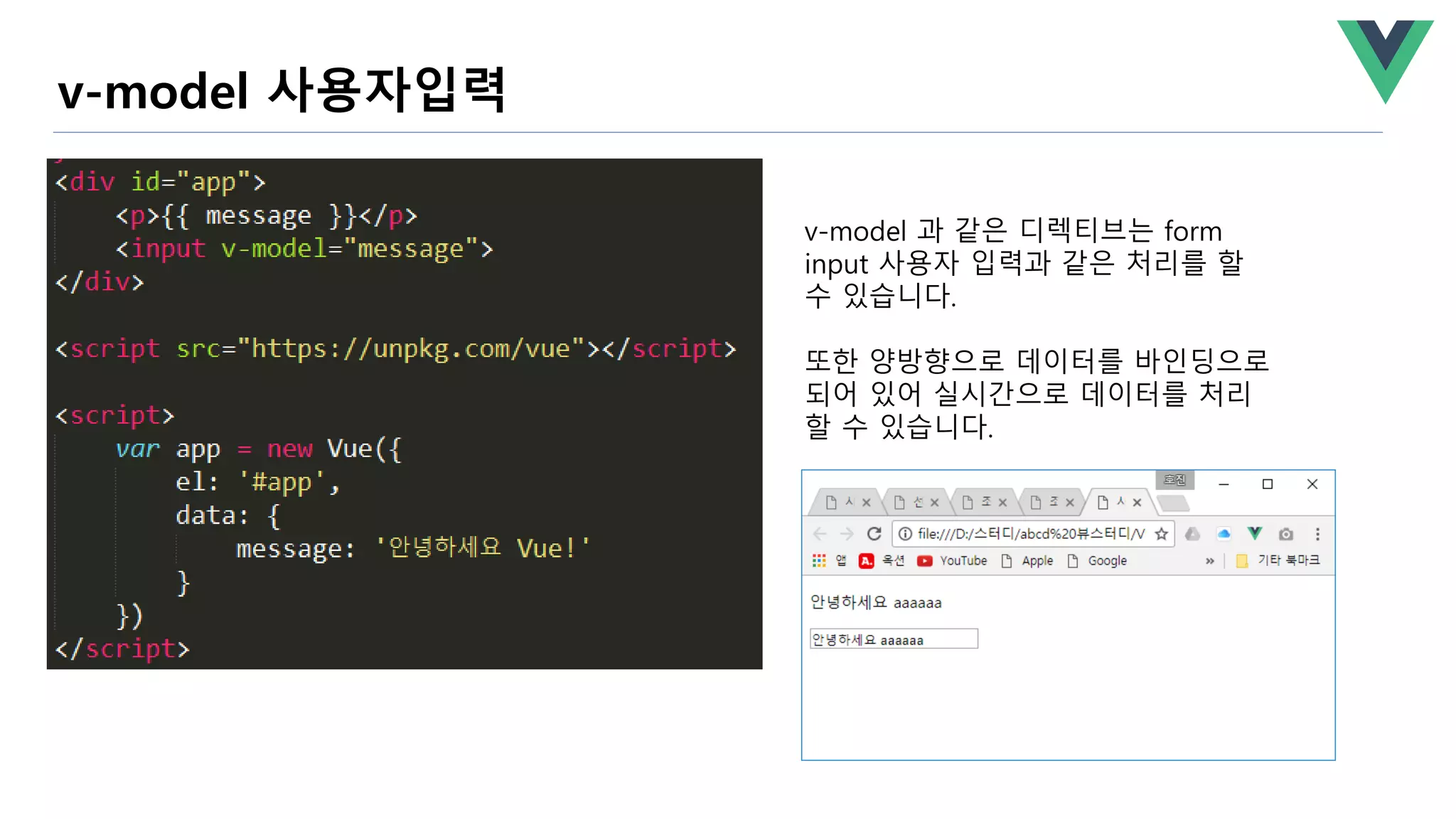Click the browser forward arrow
Screen dimensions: 1456x819
pos(846,533)
